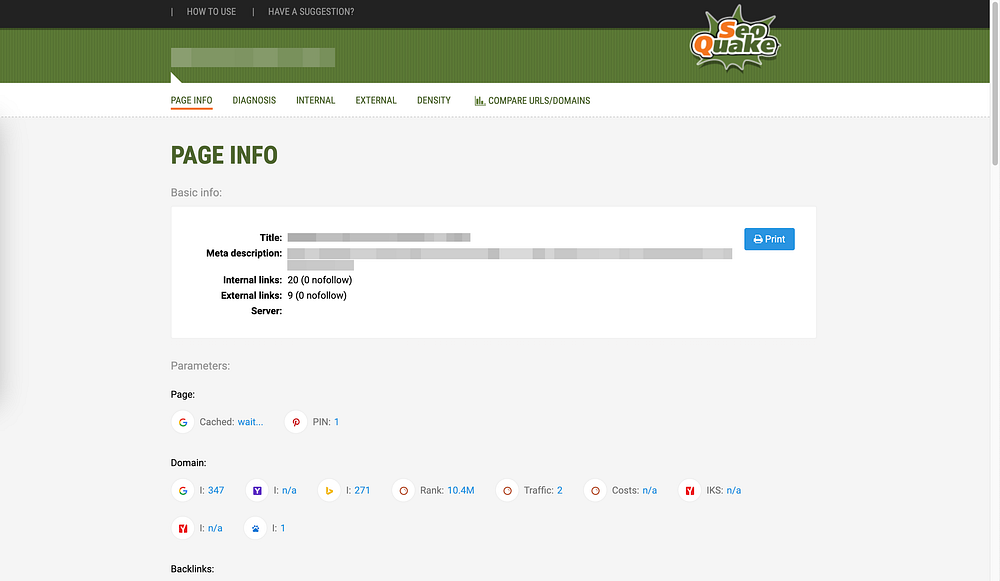Click the Yahoo index n/a value
The height and width of the screenshot is (581, 1000).
[x=289, y=490]
